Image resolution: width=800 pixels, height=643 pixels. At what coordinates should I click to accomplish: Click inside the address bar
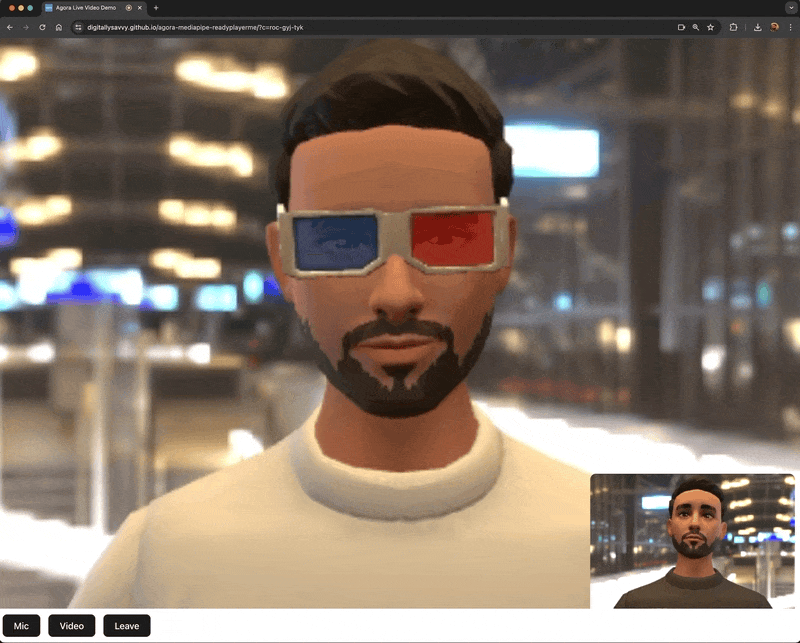pyautogui.click(x=250, y=29)
